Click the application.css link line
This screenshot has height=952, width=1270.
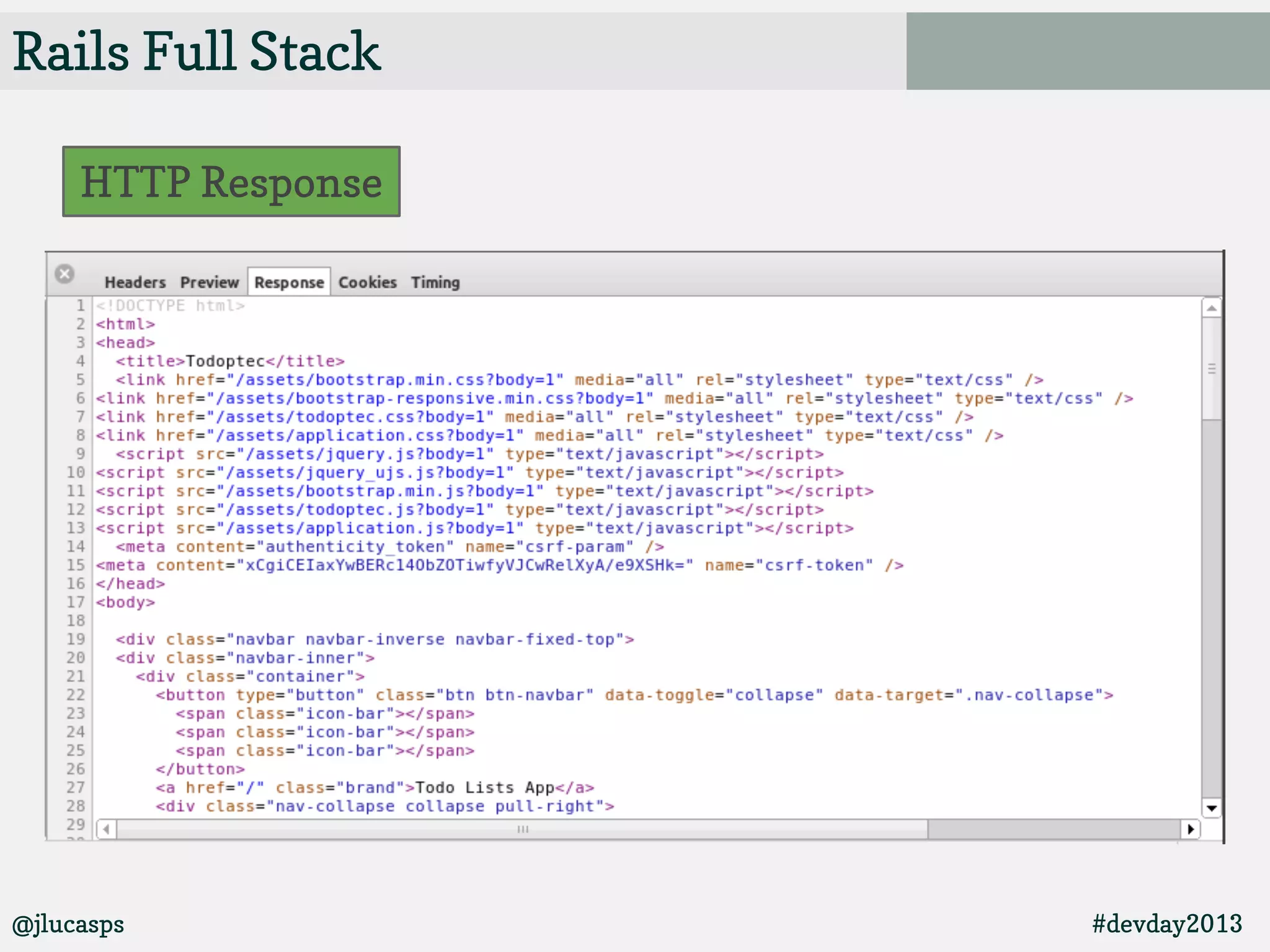tap(549, 436)
